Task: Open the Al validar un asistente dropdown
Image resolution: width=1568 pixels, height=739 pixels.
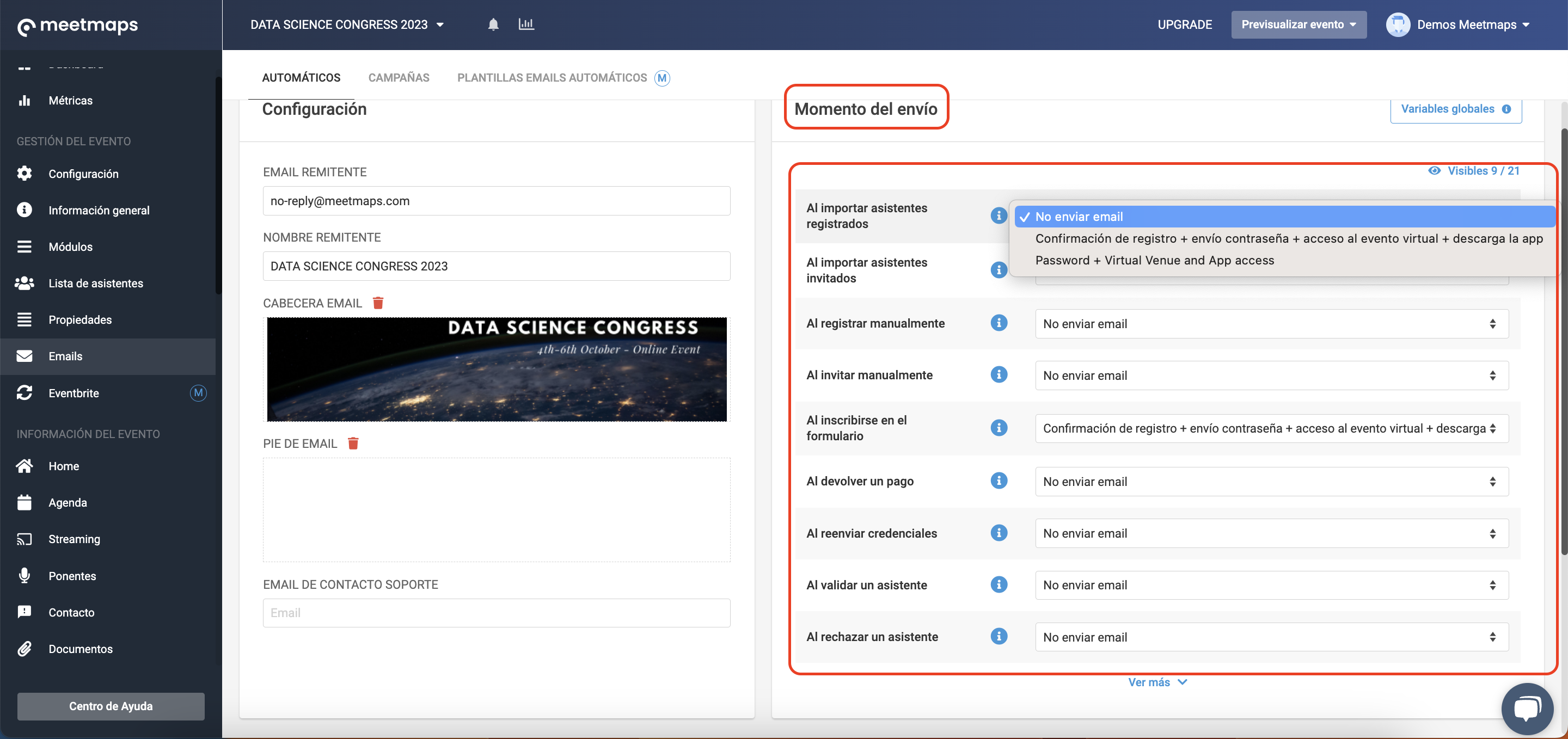Action: point(1272,585)
